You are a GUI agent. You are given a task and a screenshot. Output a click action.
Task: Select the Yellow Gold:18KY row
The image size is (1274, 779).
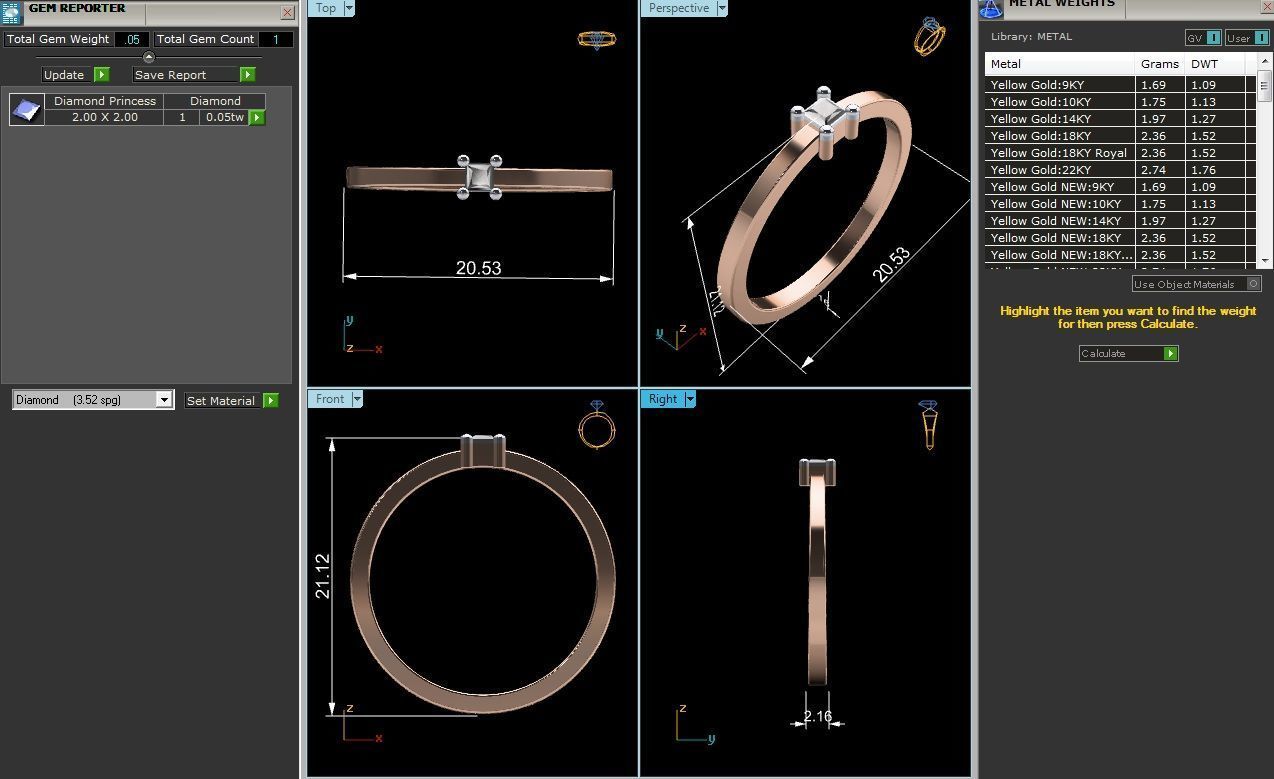pos(1121,136)
